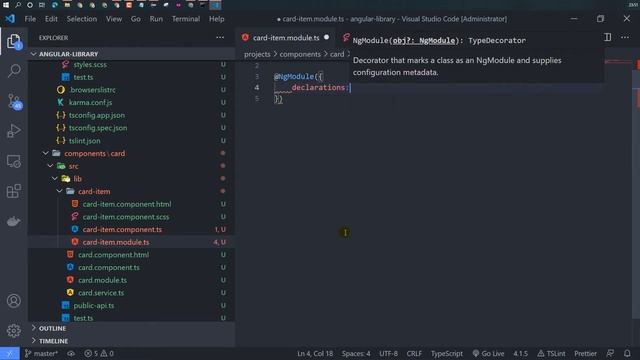Open the Explorer view in activity bar
The height and width of the screenshot is (360, 640).
point(14,42)
